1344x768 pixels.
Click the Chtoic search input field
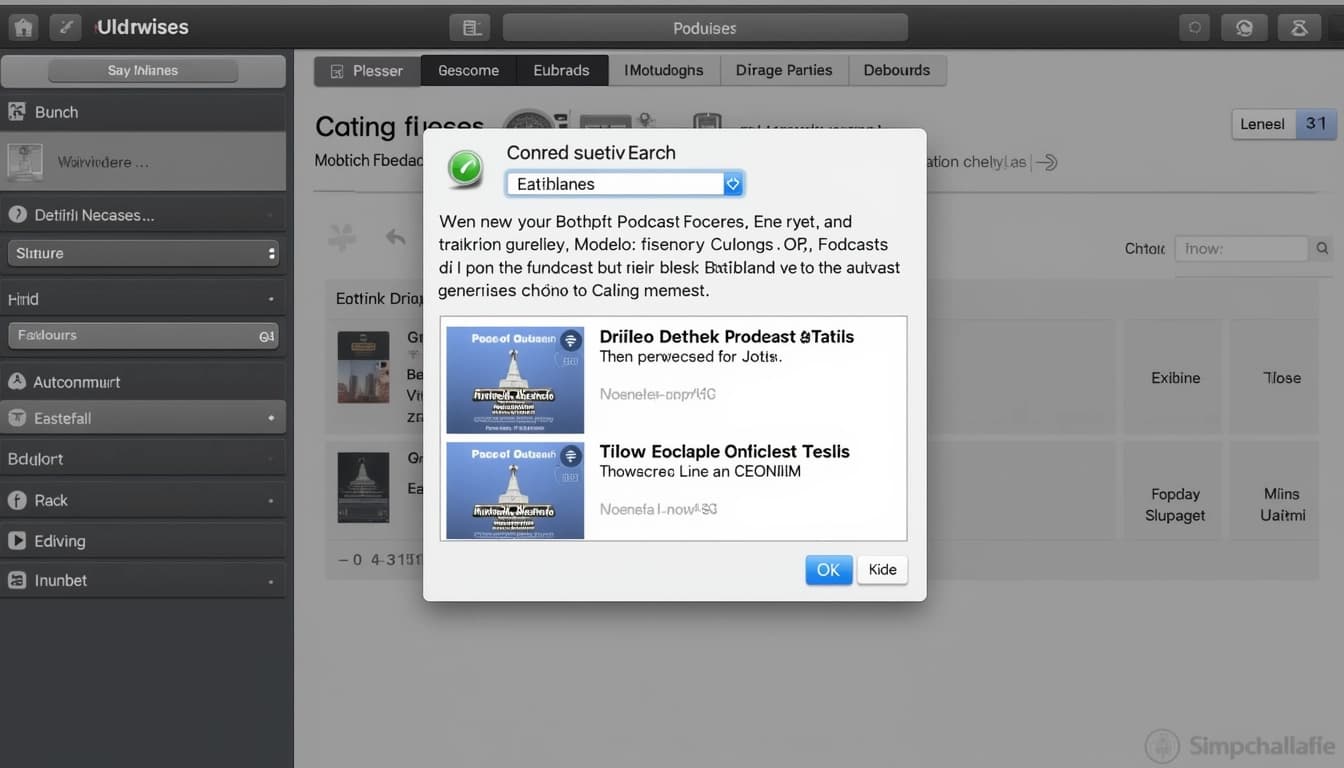[x=1240, y=249]
